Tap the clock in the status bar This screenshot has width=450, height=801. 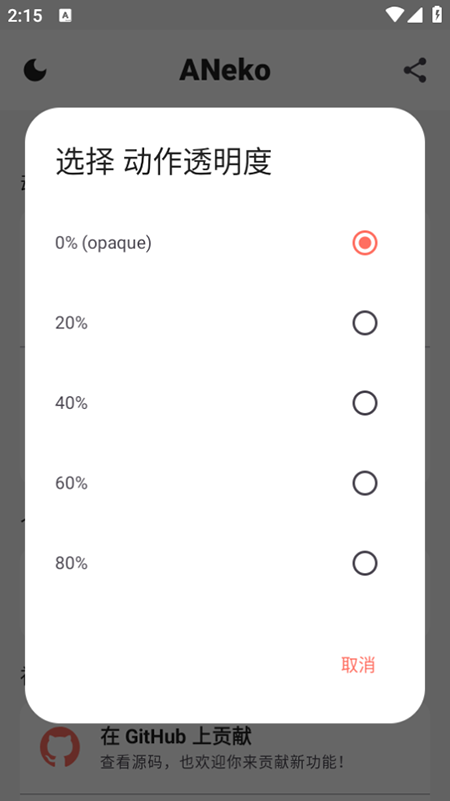pos(25,15)
